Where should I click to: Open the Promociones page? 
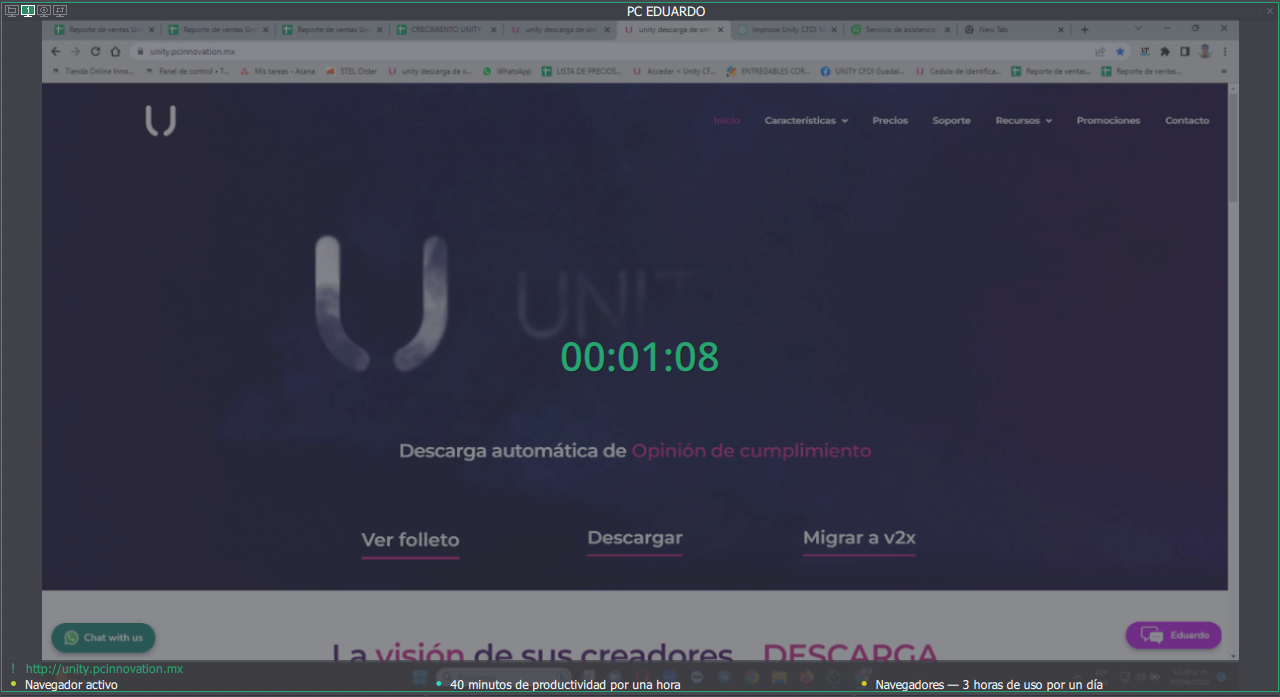(1108, 120)
